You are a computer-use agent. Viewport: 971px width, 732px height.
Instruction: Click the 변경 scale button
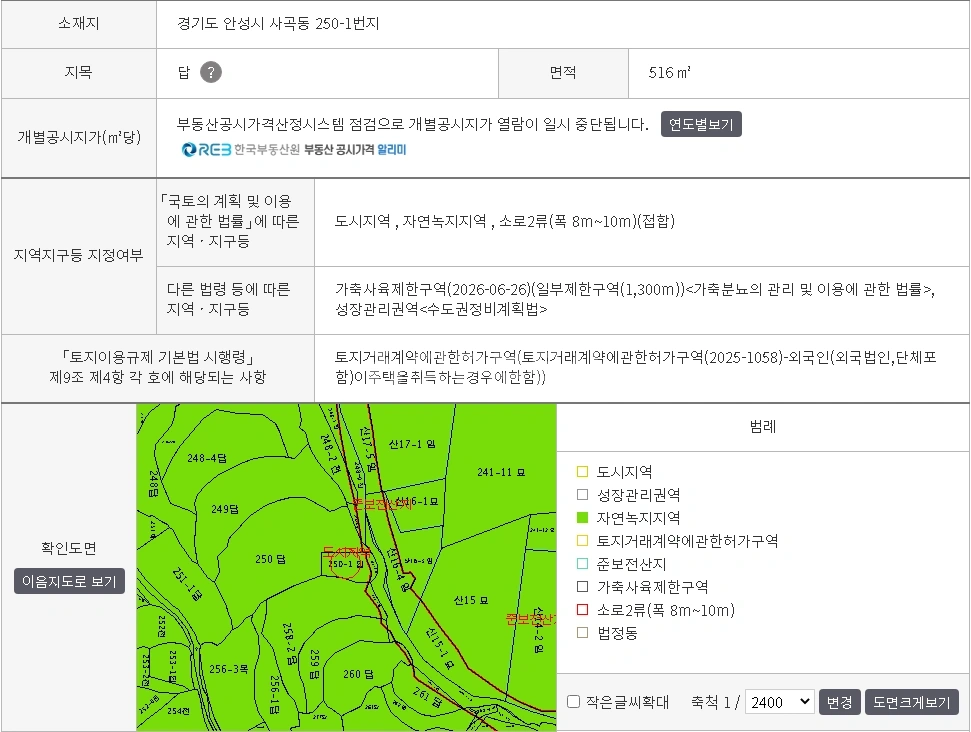840,702
